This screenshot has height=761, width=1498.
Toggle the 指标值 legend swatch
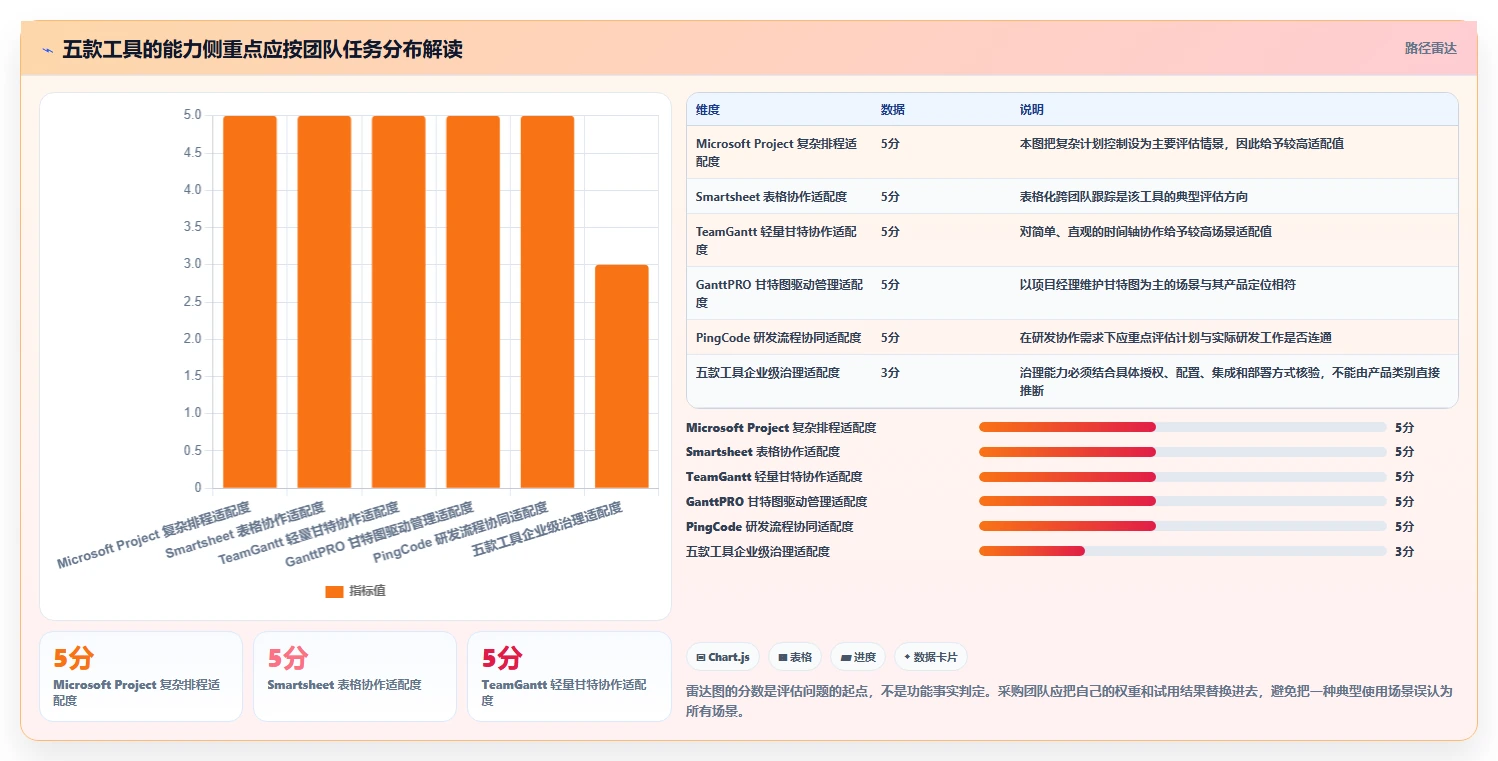click(x=334, y=591)
